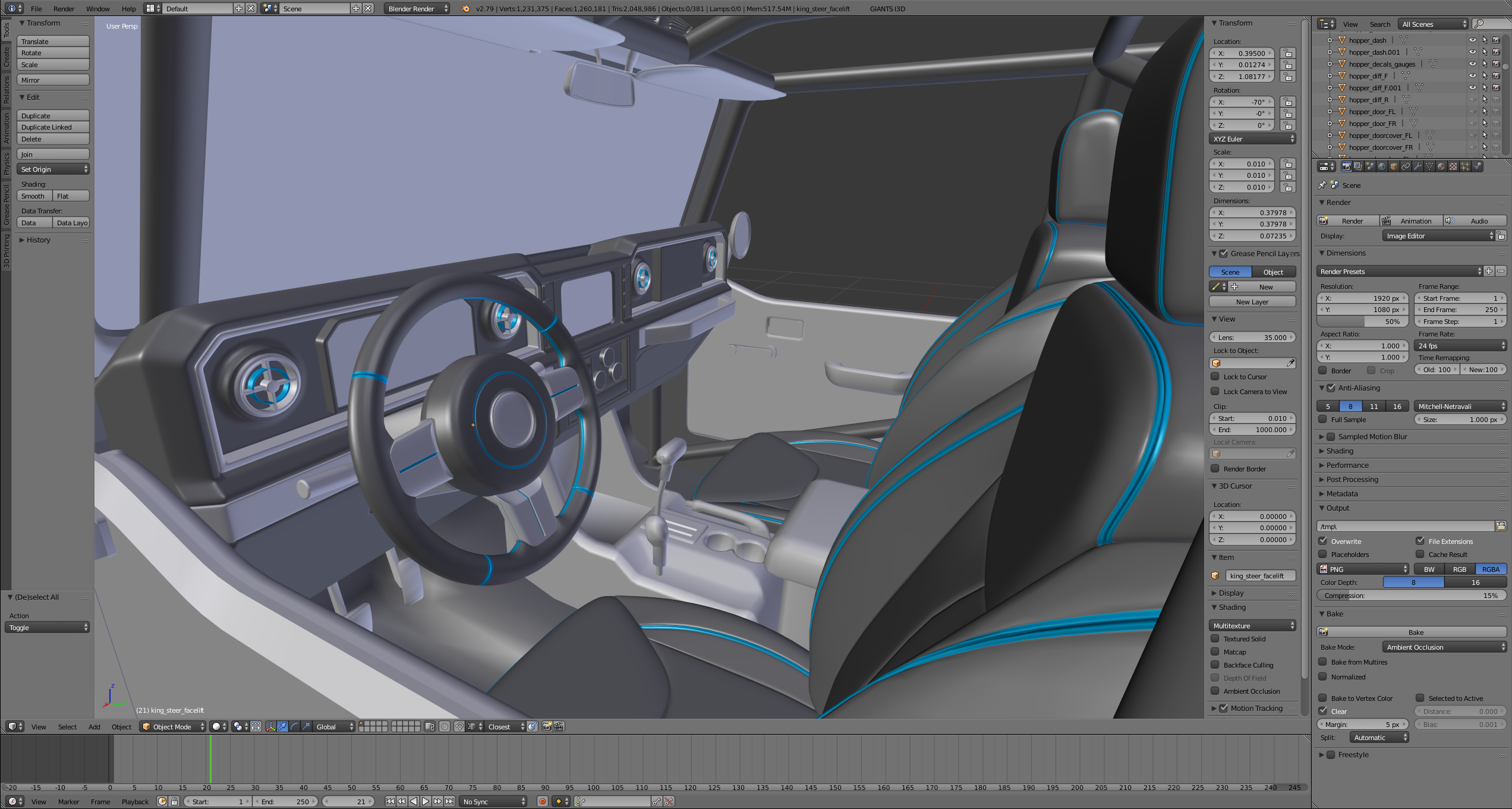Enable Backface Culling checkbox
The image size is (1512, 809).
(x=1215, y=665)
